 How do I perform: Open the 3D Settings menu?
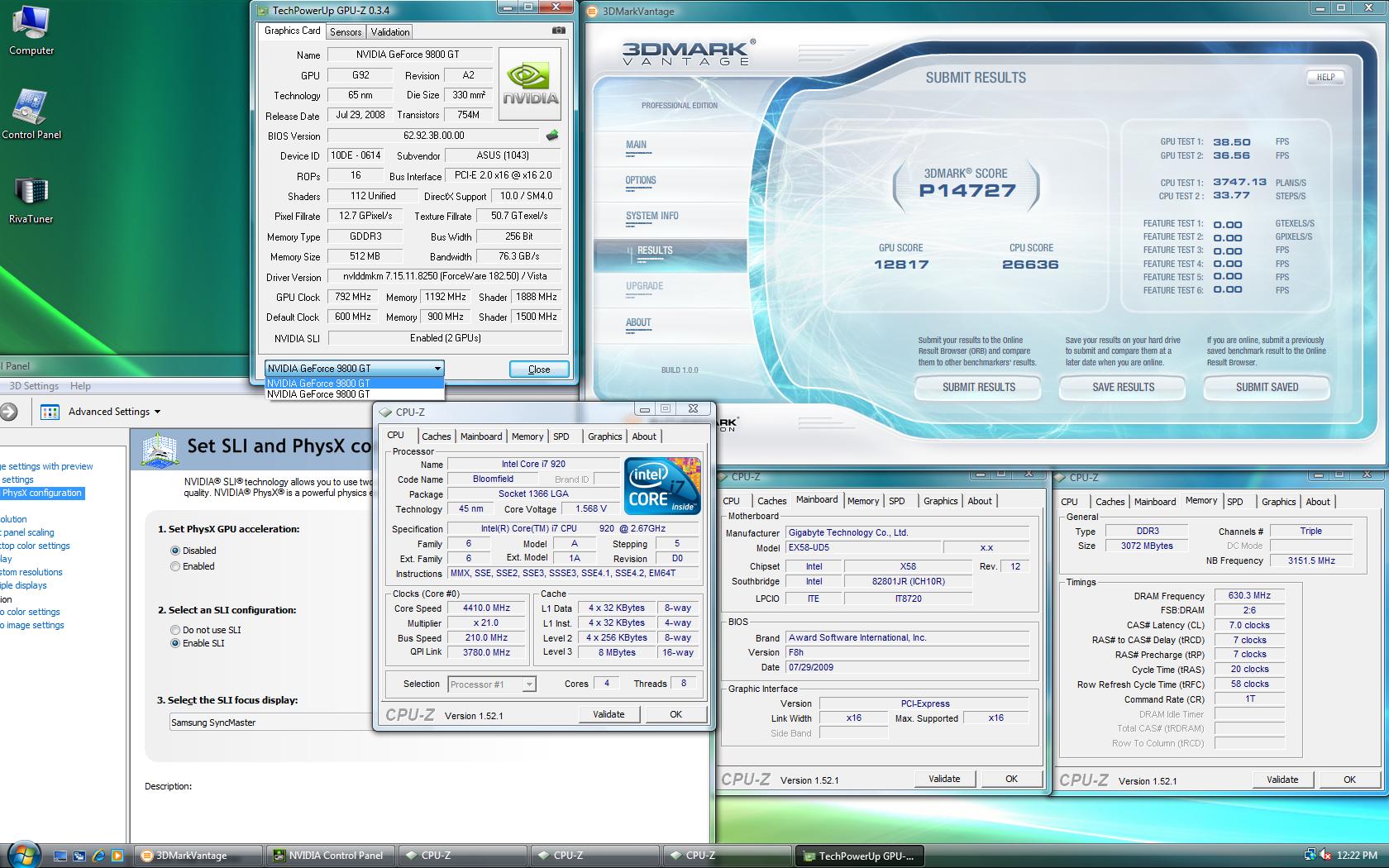34,386
